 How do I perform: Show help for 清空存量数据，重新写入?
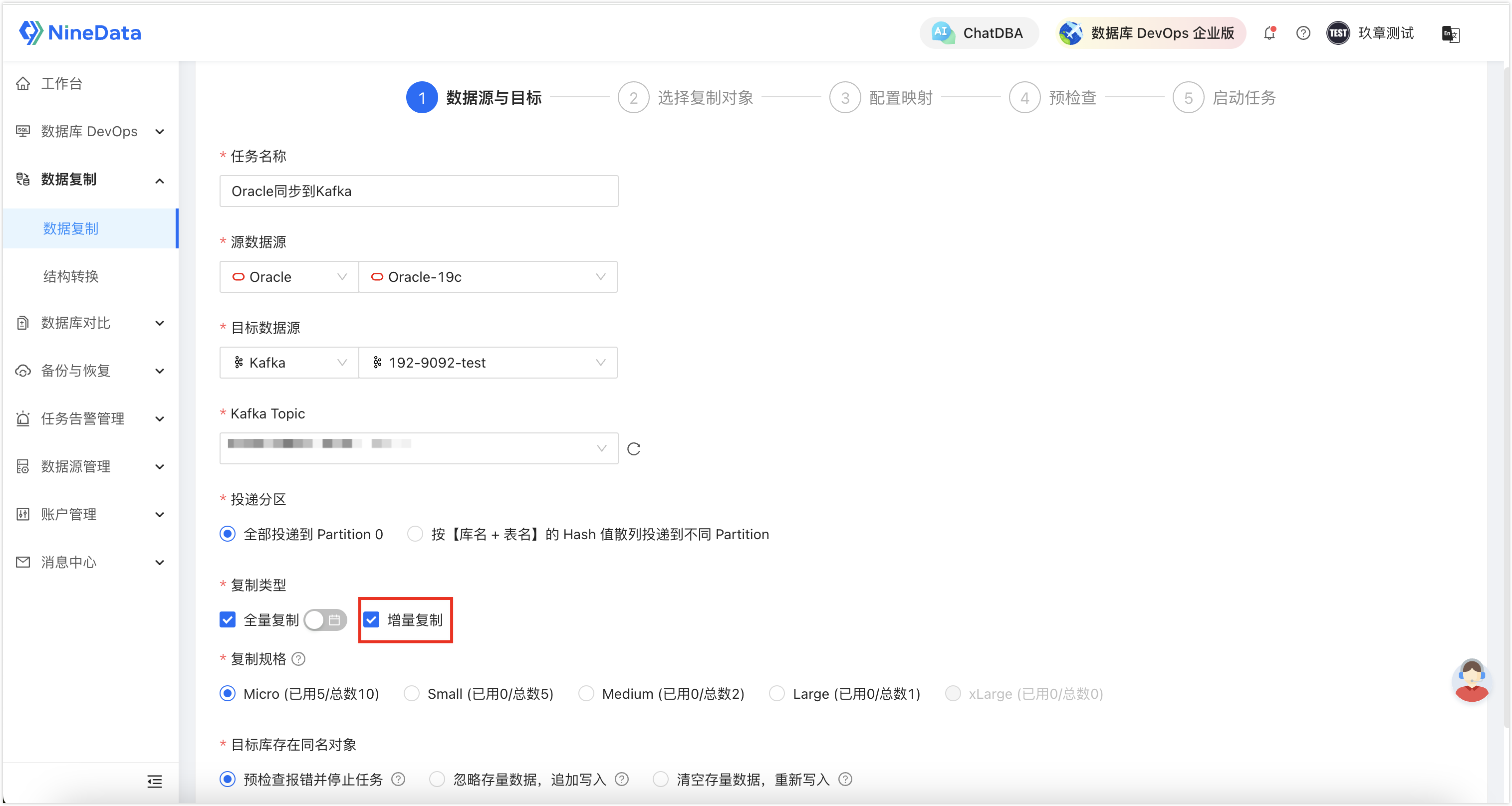[845, 779]
